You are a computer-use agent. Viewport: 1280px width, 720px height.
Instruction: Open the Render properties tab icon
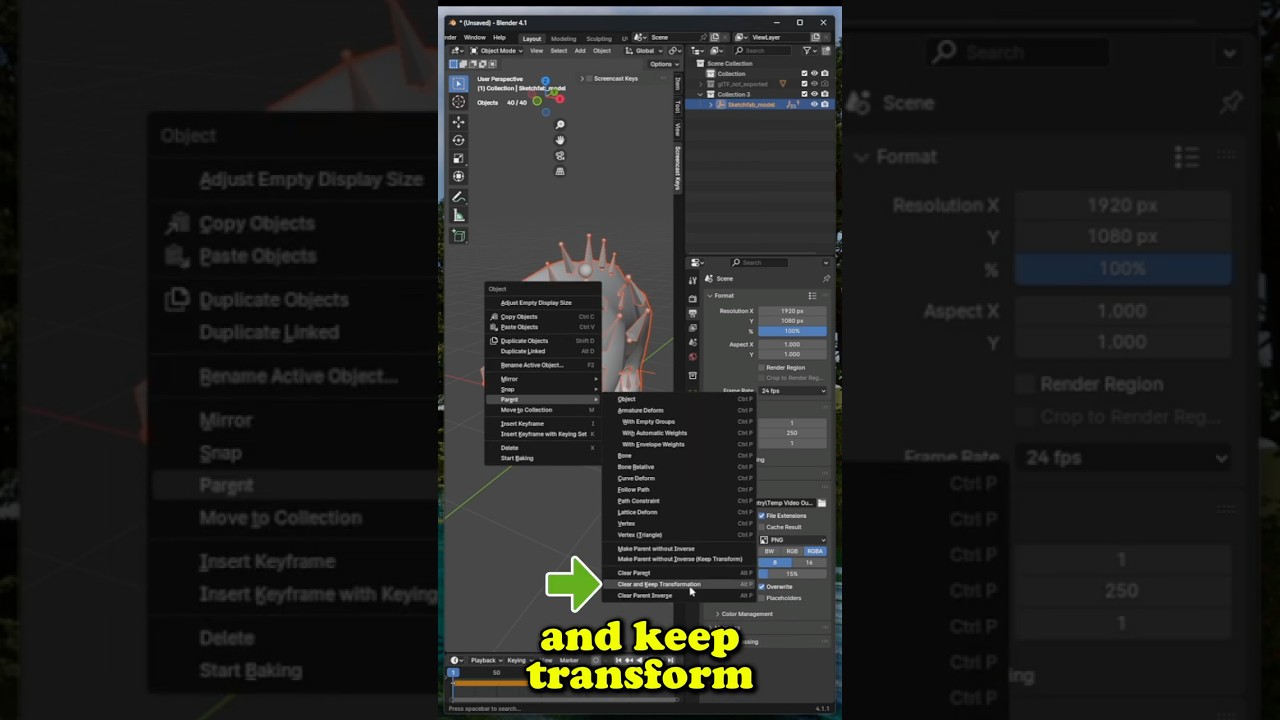coord(693,299)
